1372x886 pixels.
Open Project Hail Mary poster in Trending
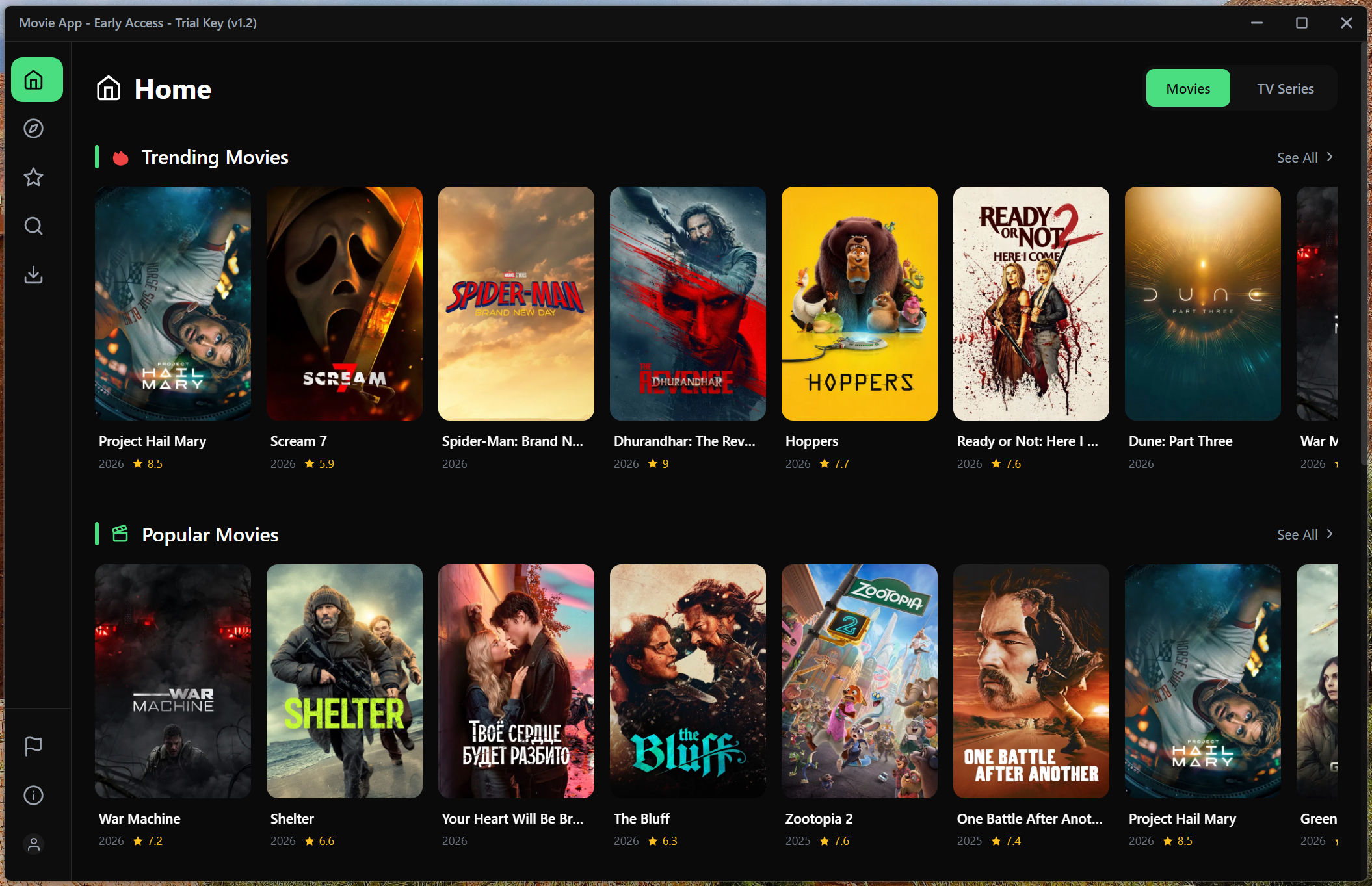[x=173, y=304]
